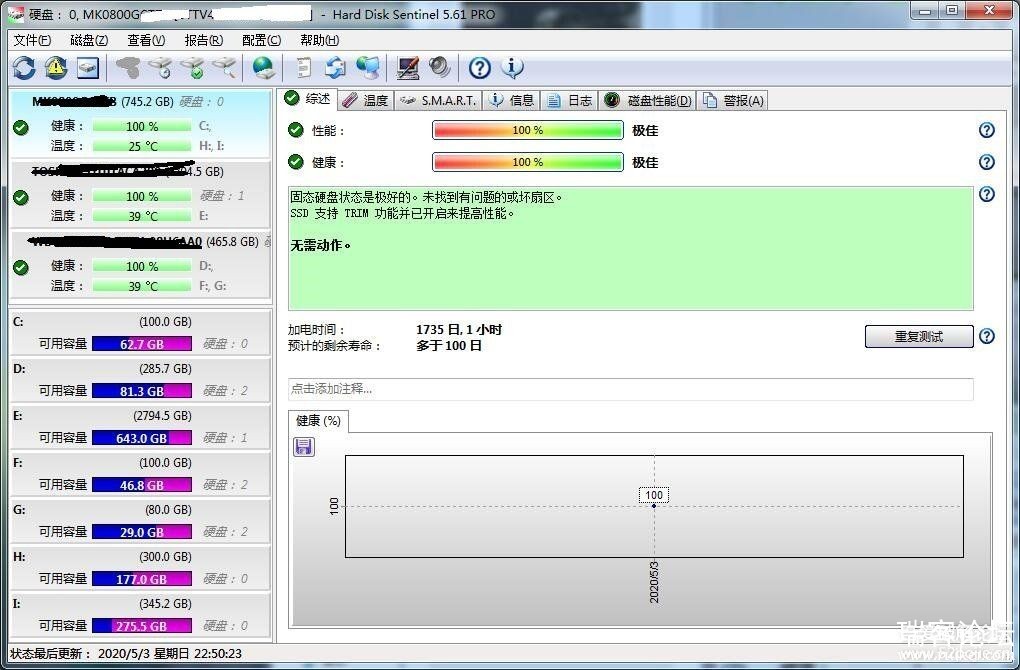This screenshot has height=670, width=1020.
Task: Click the disk-with-green-checkmark toolbar icon
Action: (193, 68)
